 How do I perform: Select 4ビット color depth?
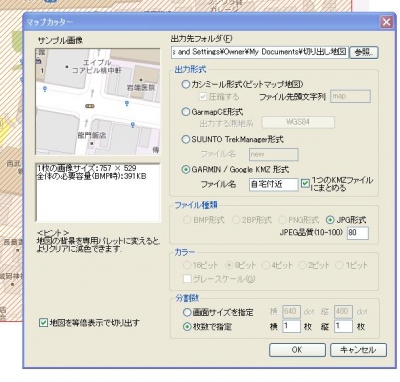click(x=266, y=265)
